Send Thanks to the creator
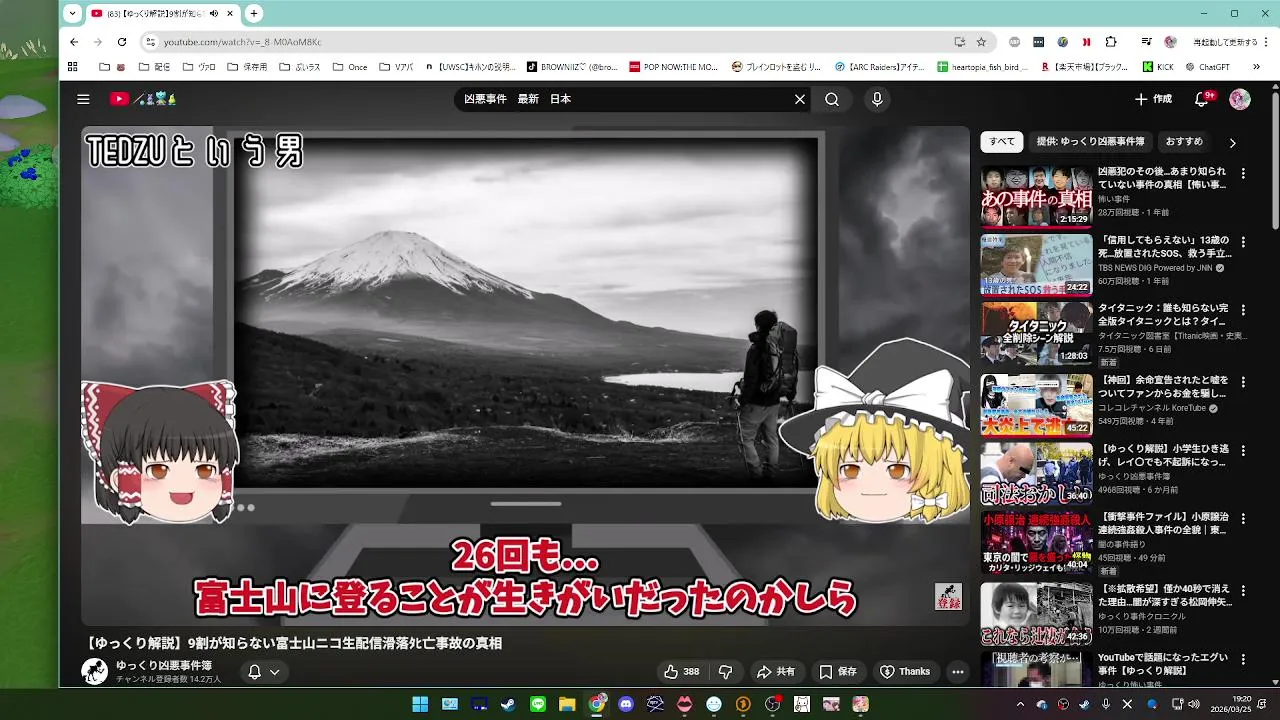 (x=905, y=672)
